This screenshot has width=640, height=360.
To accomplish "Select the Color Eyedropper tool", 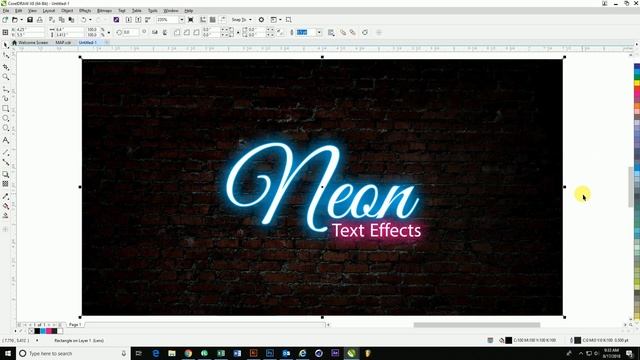I will 6,196.
